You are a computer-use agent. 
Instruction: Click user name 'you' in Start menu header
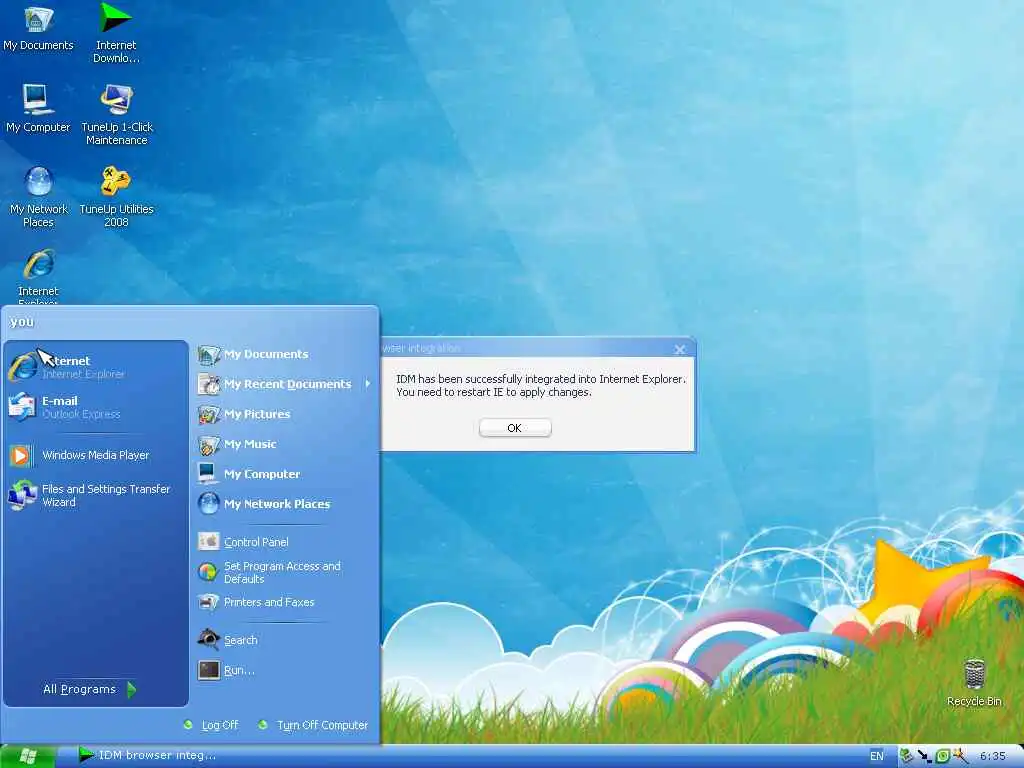(22, 321)
